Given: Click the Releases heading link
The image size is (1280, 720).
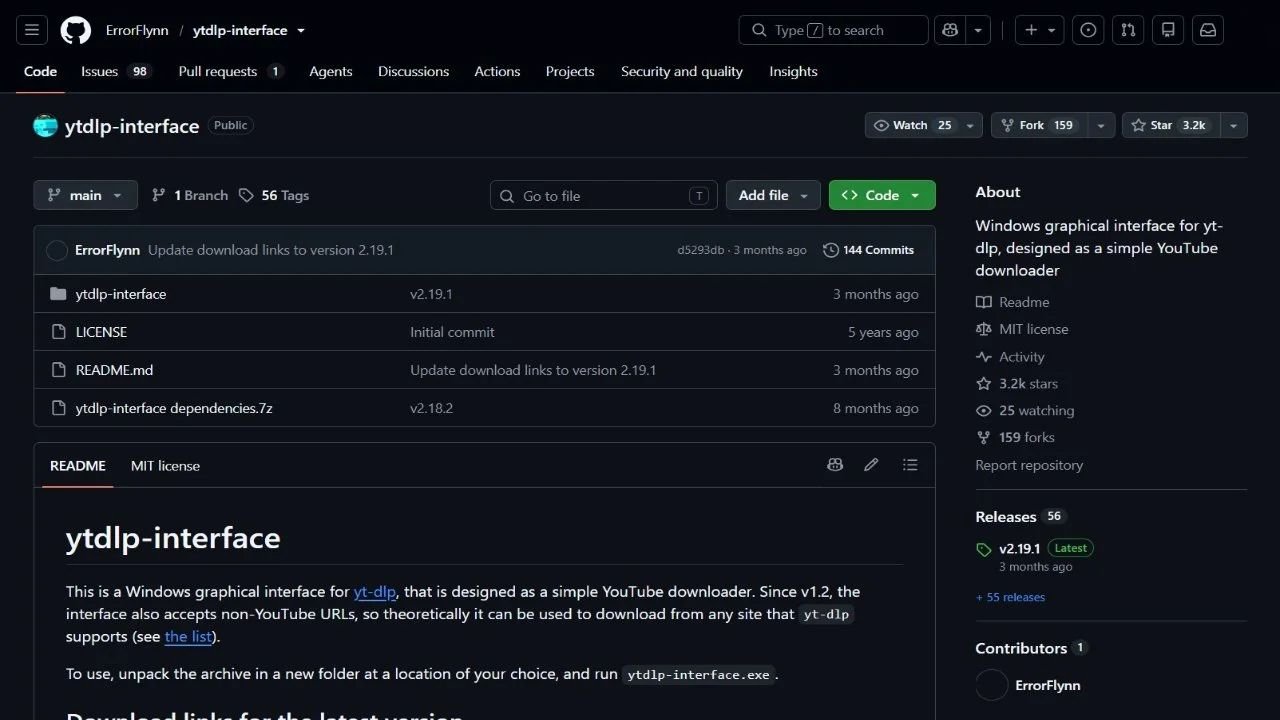Looking at the screenshot, I should (1006, 516).
